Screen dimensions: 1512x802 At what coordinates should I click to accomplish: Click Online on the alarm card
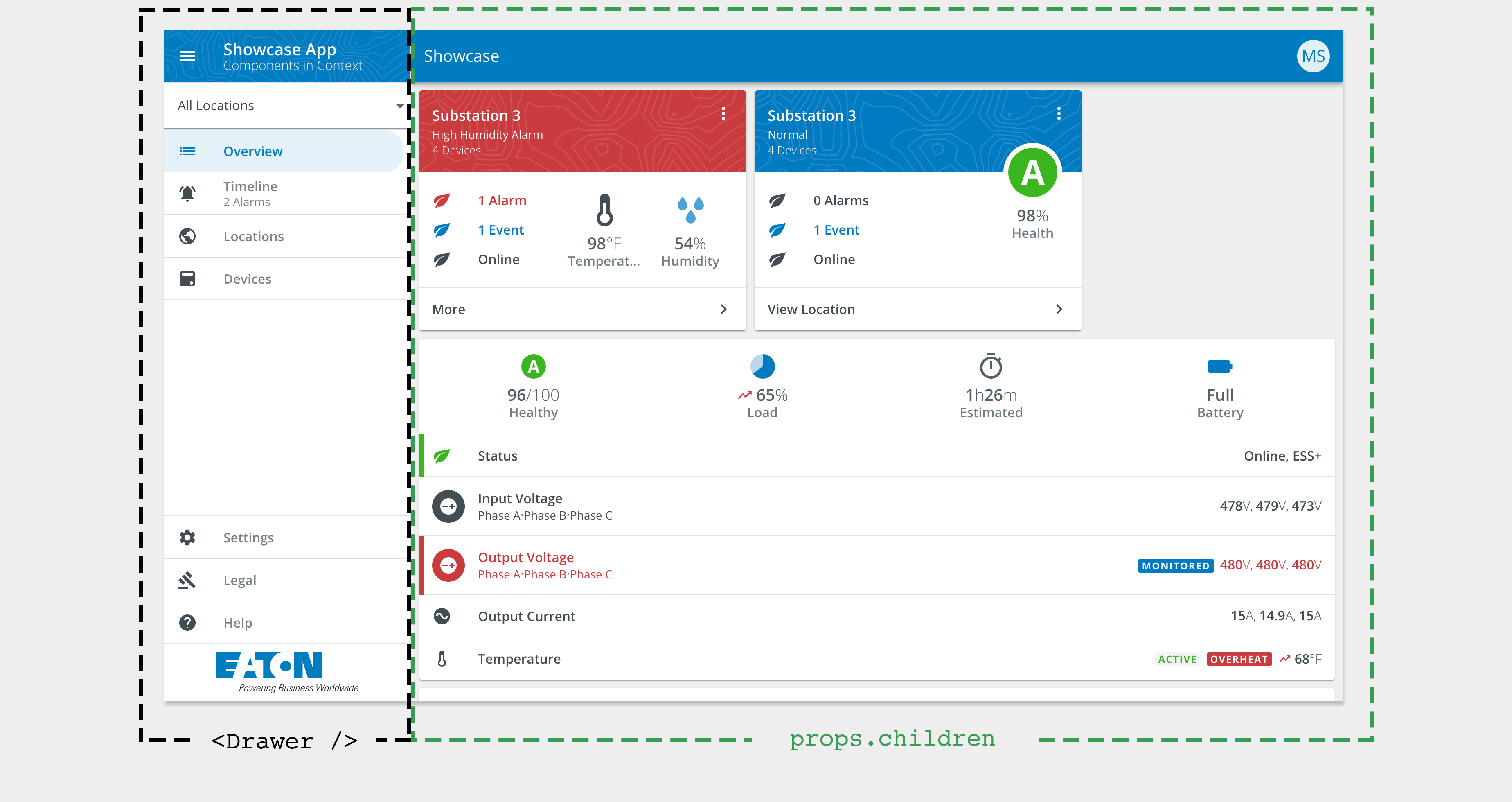click(x=498, y=260)
